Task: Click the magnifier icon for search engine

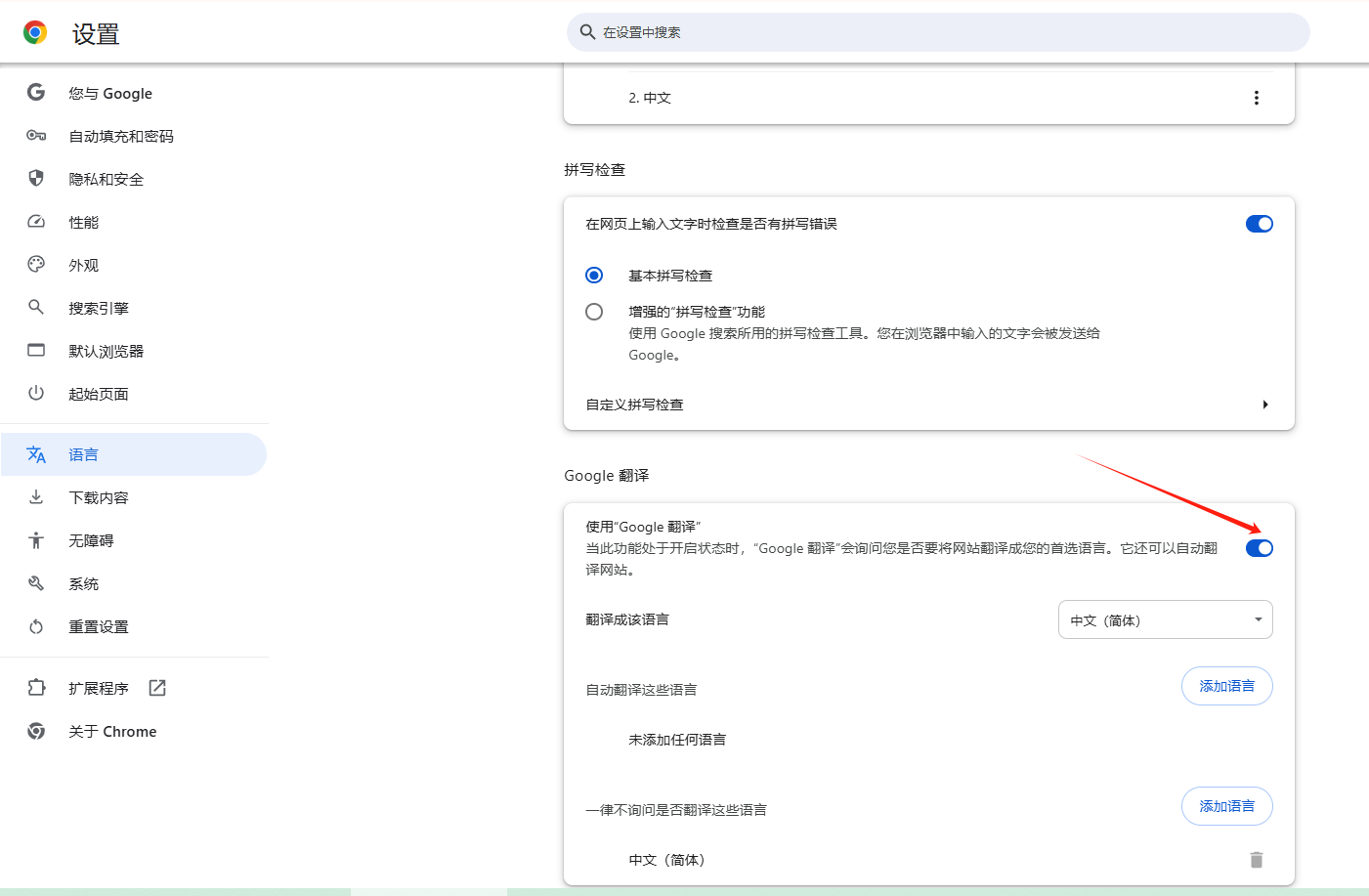Action: tap(36, 307)
